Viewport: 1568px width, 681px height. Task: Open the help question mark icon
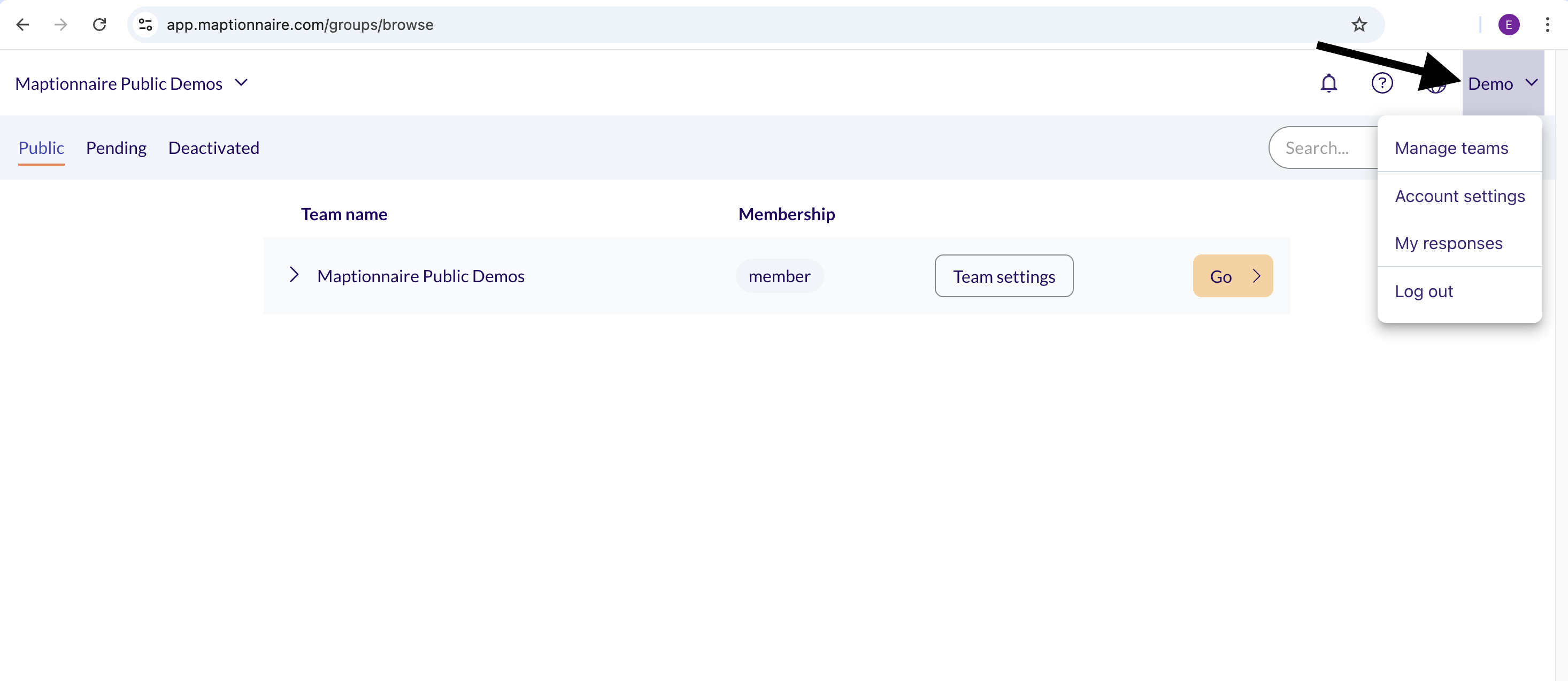point(1382,83)
